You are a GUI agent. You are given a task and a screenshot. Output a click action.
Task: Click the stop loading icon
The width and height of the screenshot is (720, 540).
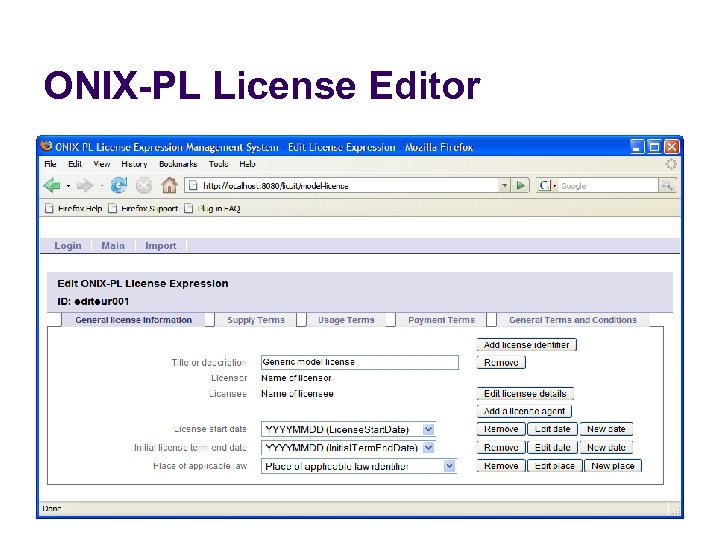(144, 186)
